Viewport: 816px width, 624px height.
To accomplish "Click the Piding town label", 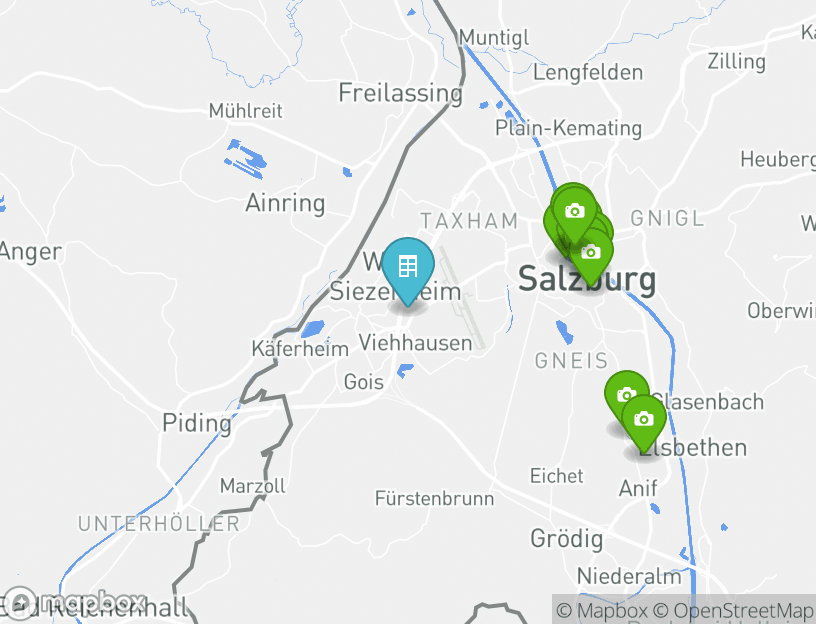I will click(197, 423).
